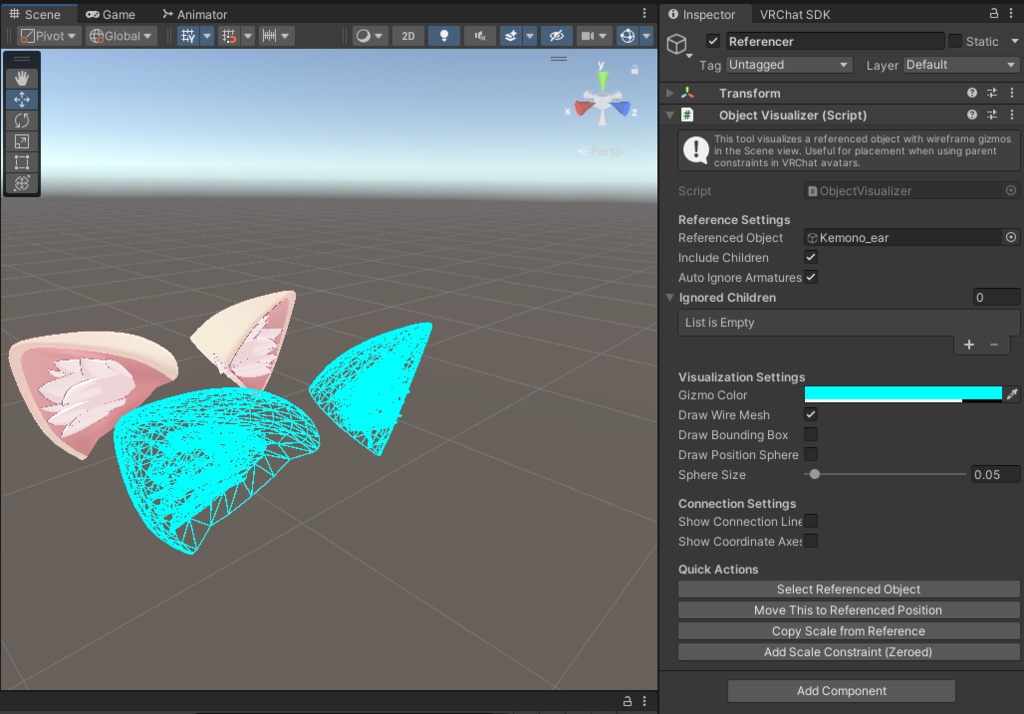1024x714 pixels.
Task: Select the Hand tool in the Scene toolbar
Action: (x=21, y=78)
